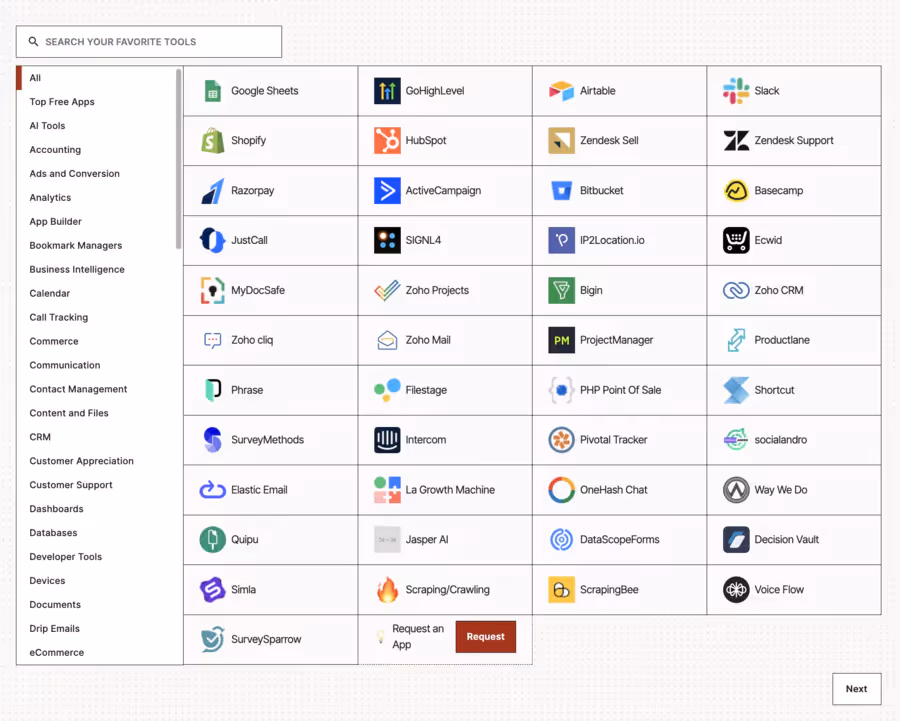Click the Pivotal Tracker icon
This screenshot has width=900, height=721.
pyautogui.click(x=561, y=440)
